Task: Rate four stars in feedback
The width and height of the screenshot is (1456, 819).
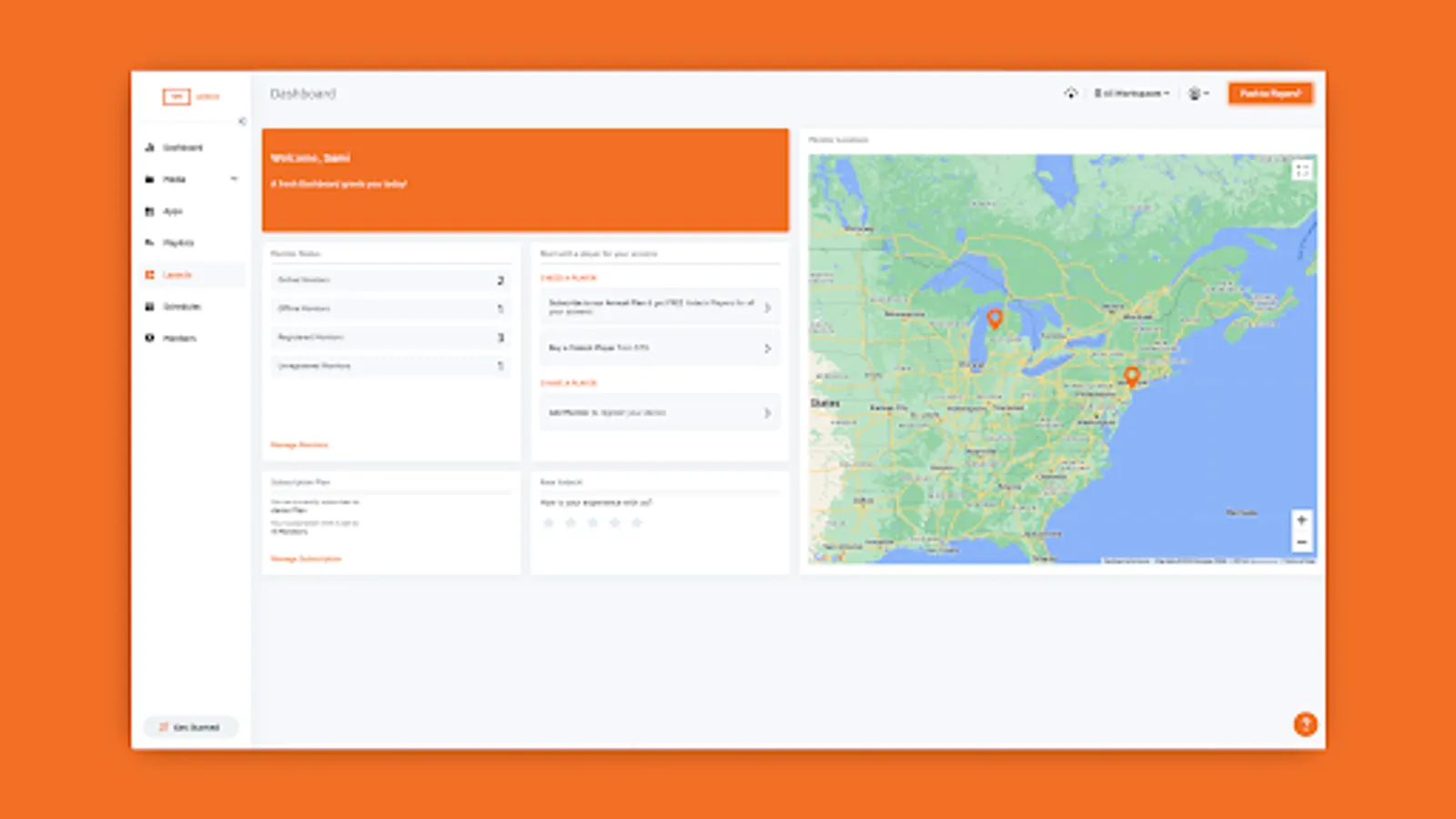Action: click(x=614, y=523)
